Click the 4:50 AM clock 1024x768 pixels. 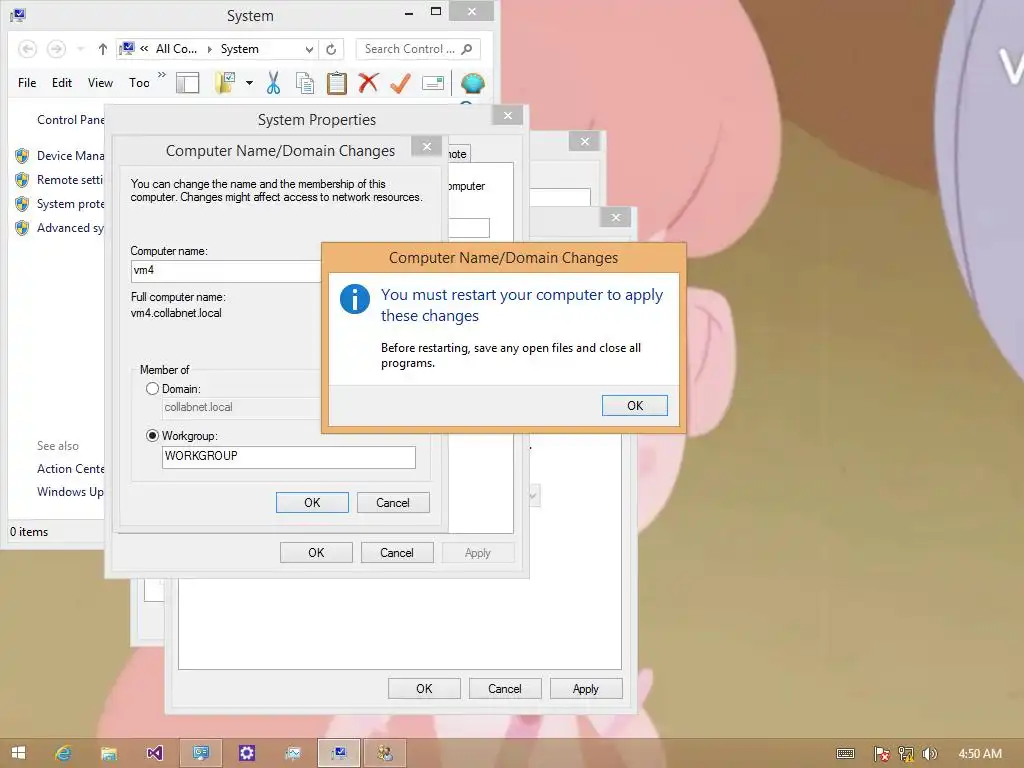980,754
